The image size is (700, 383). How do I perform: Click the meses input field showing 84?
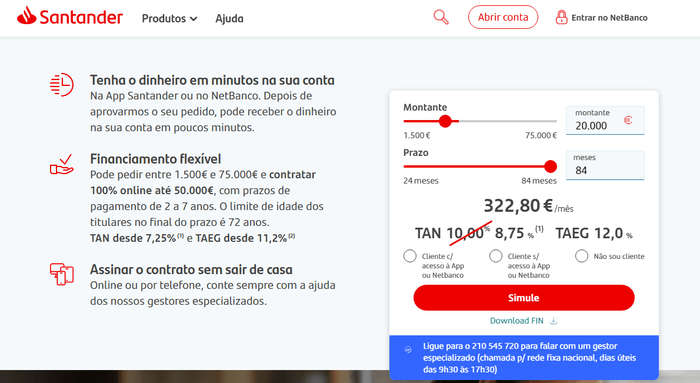pos(605,165)
